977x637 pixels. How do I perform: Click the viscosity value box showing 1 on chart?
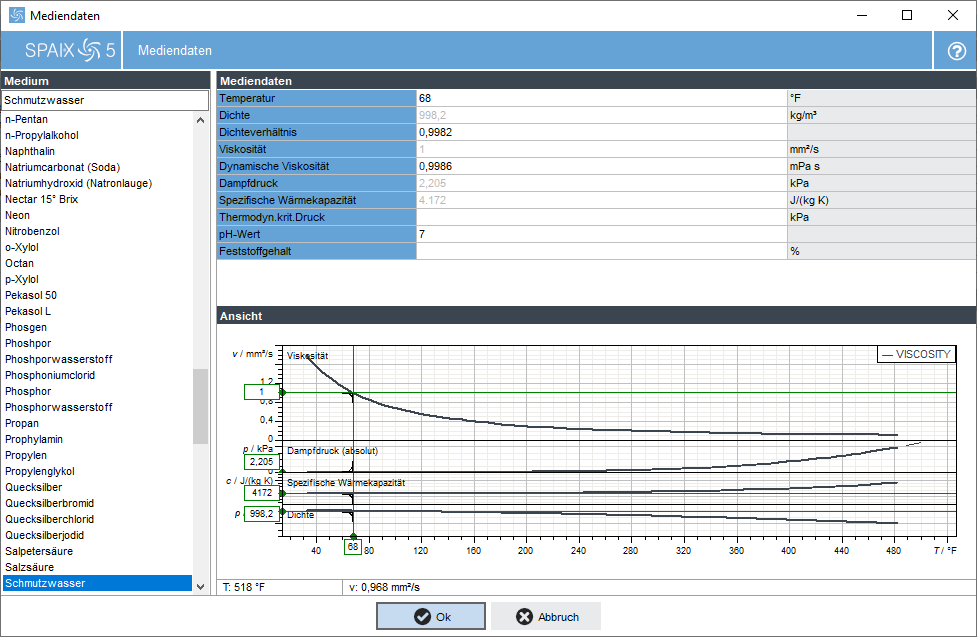(262, 392)
